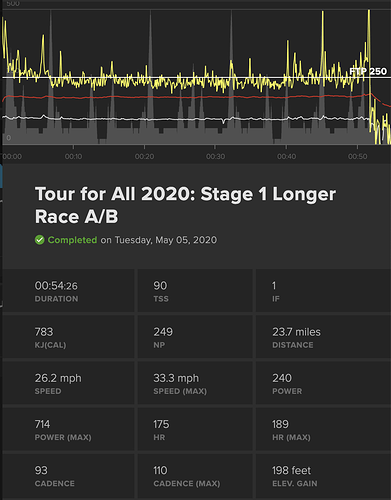Select the IF value tile

[323, 291]
